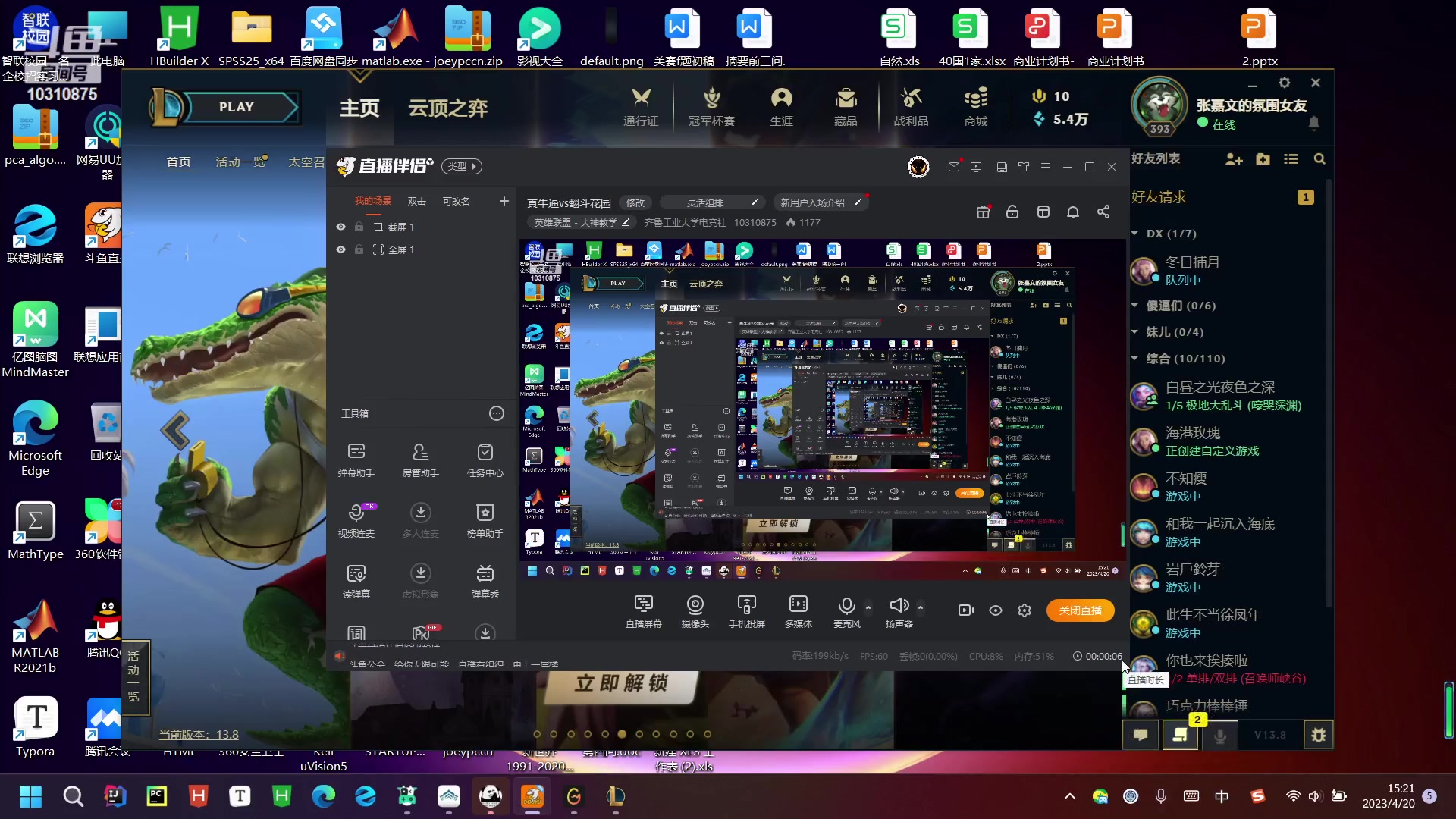Open 通行证 pass in League client
The image size is (1456, 819).
tap(641, 107)
